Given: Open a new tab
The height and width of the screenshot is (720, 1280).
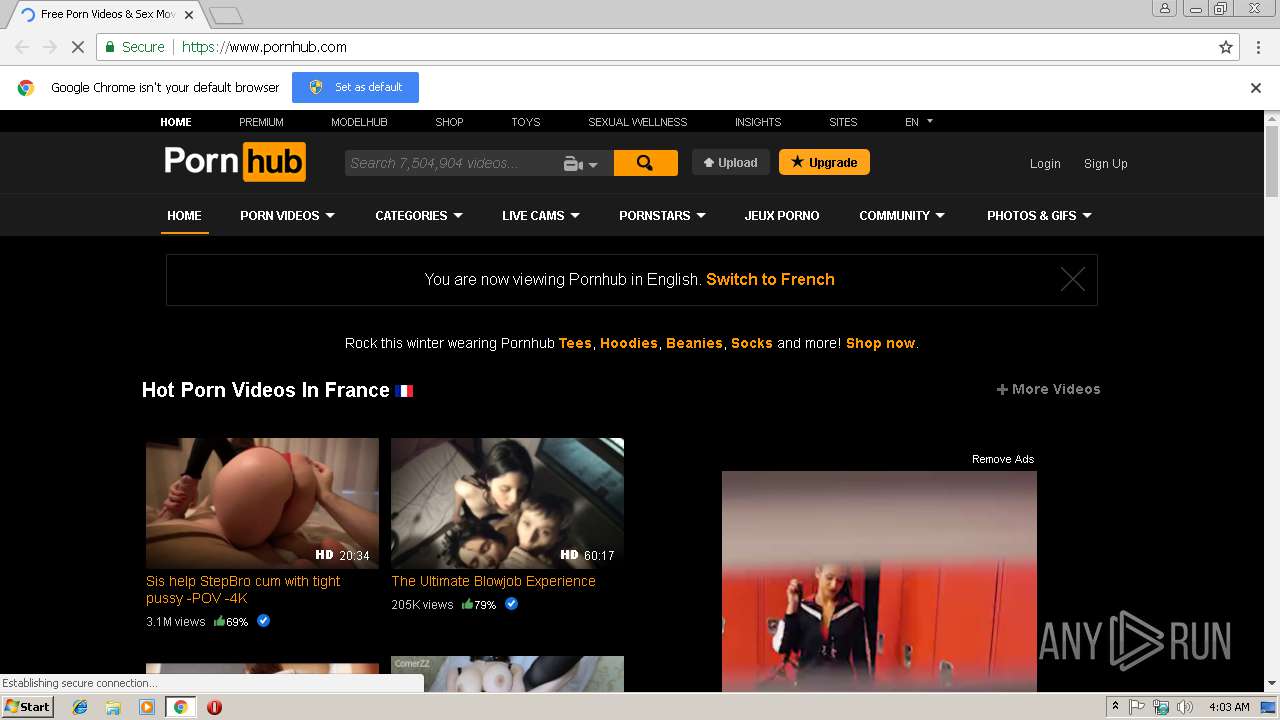Looking at the screenshot, I should (x=226, y=15).
